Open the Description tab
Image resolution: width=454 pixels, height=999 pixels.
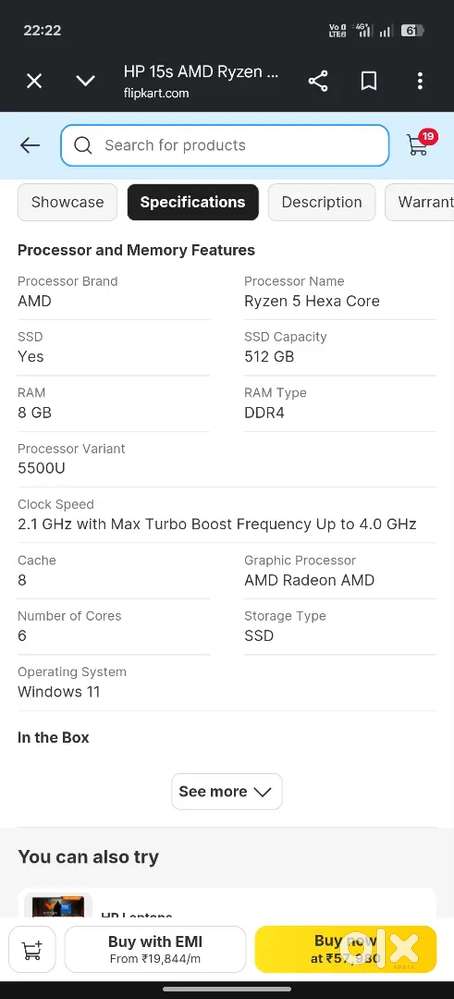pyautogui.click(x=322, y=202)
